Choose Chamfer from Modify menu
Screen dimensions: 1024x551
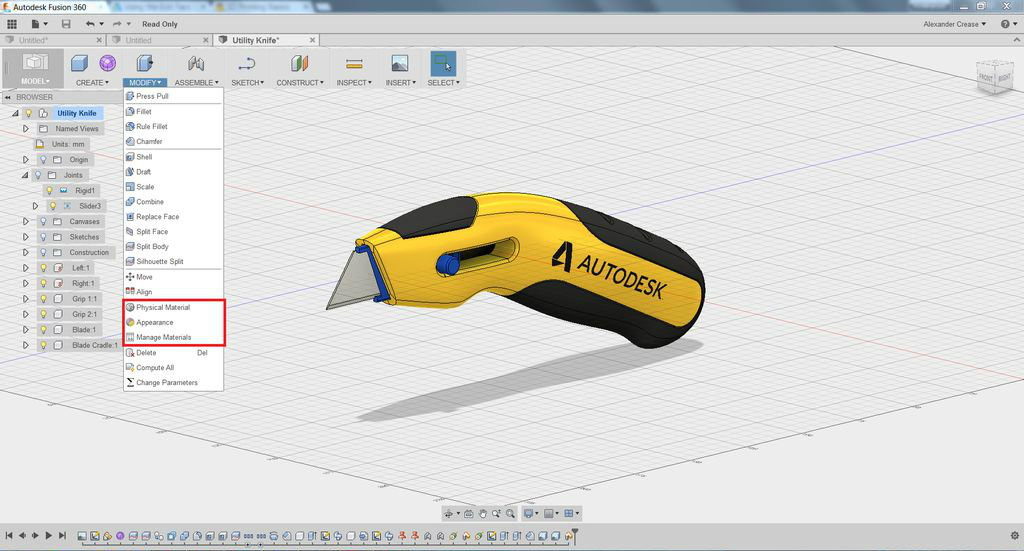[x=173, y=141]
